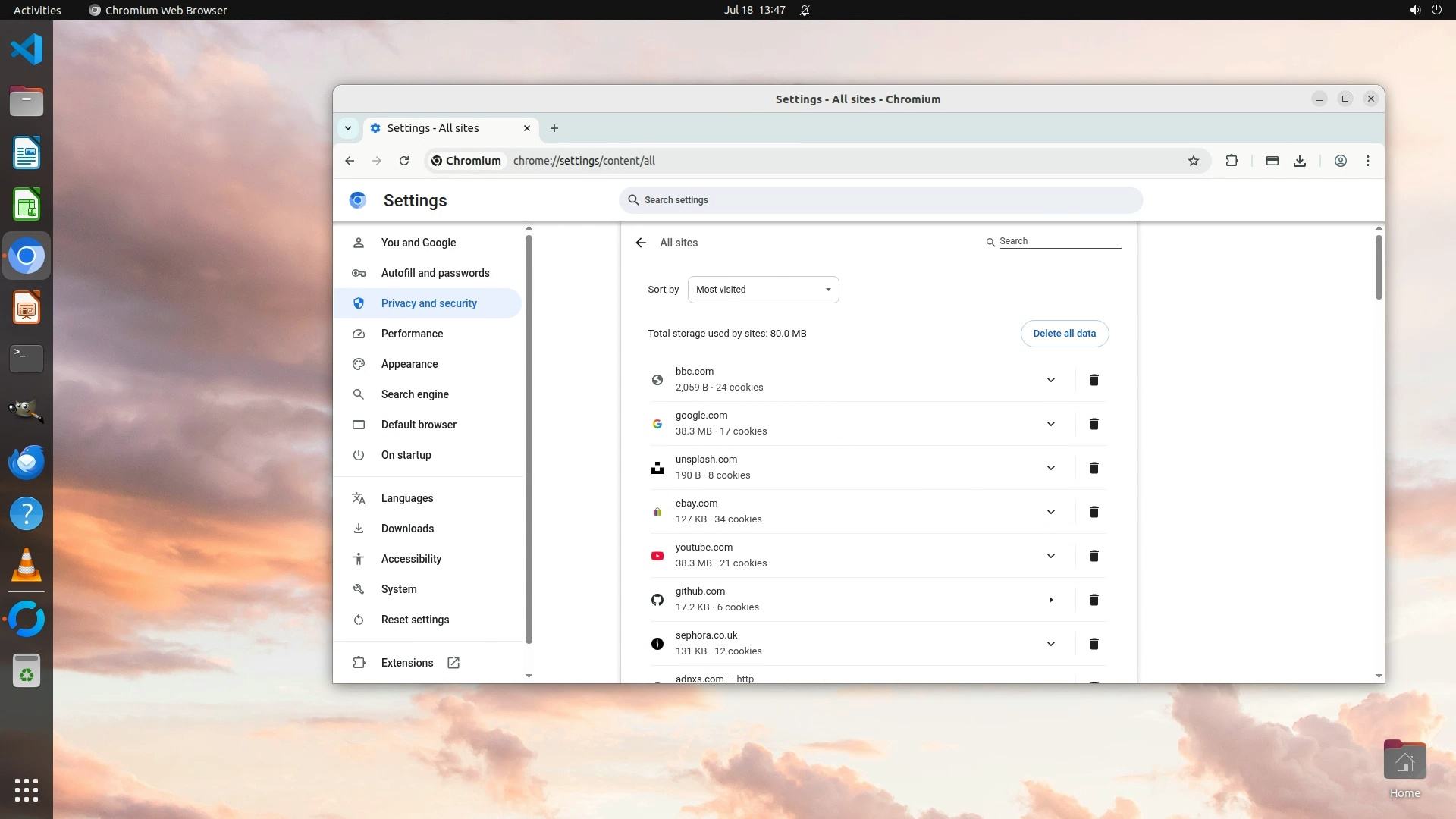Image resolution: width=1456 pixels, height=819 pixels.
Task: Expand the google.com site entry
Action: [x=1050, y=424]
